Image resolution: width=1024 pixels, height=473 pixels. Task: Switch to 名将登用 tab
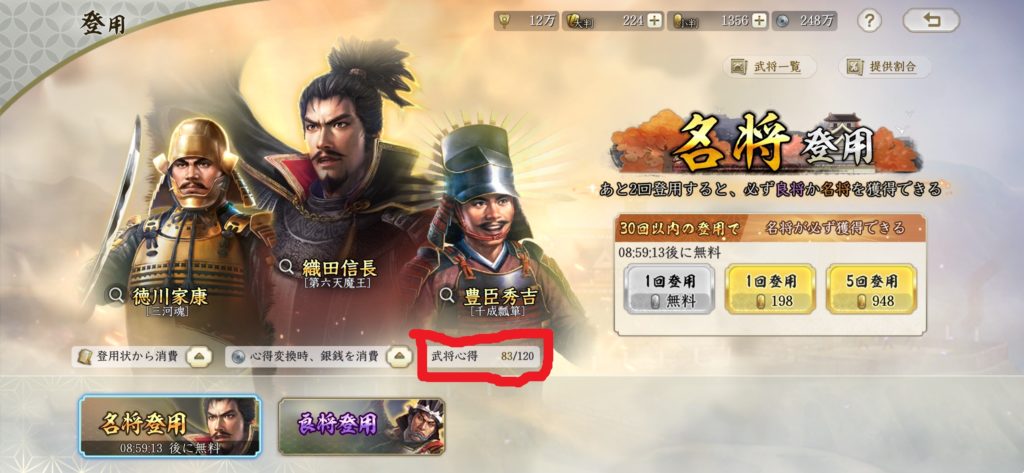tap(170, 426)
